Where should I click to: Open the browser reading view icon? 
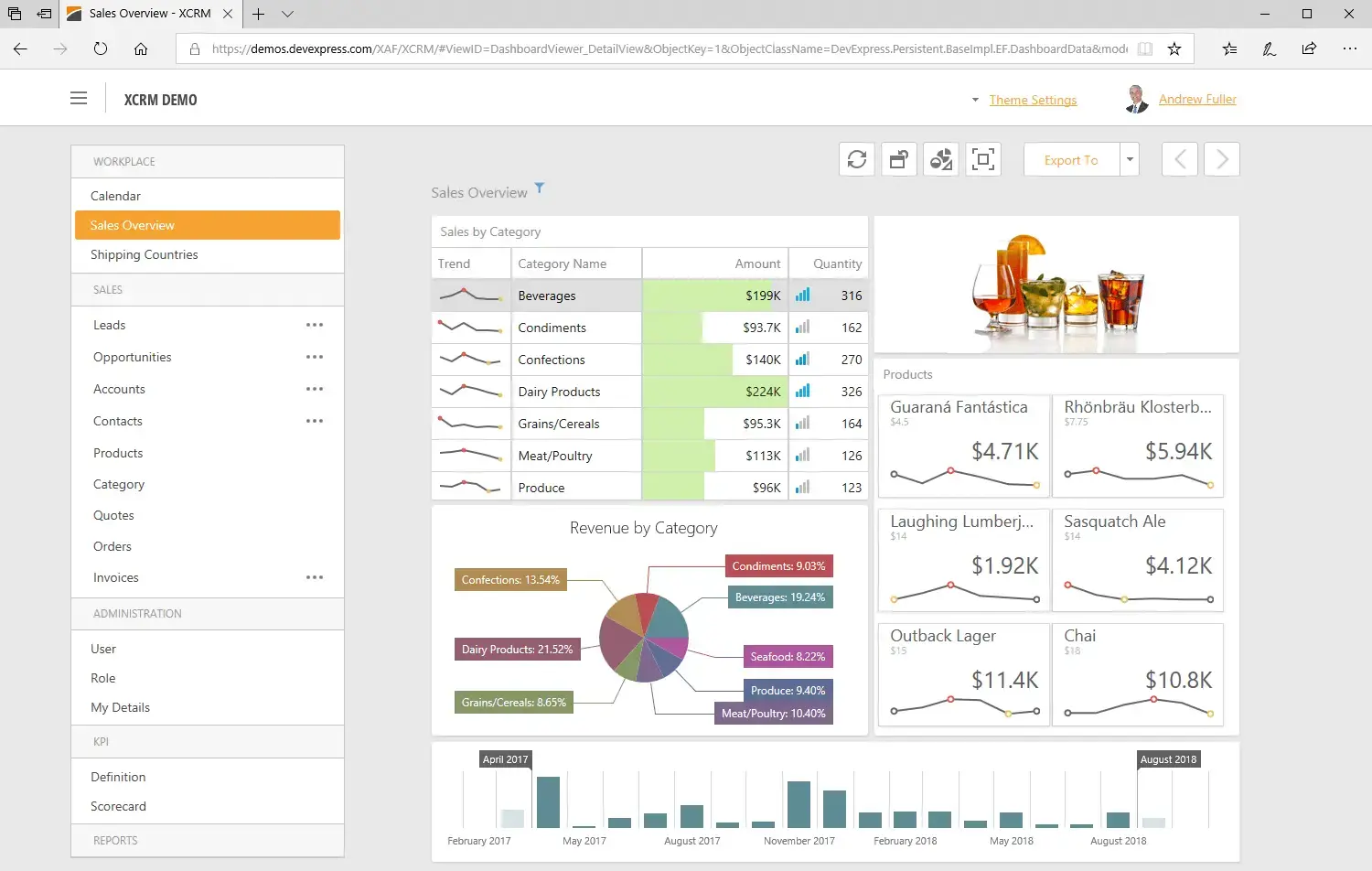point(1145,49)
